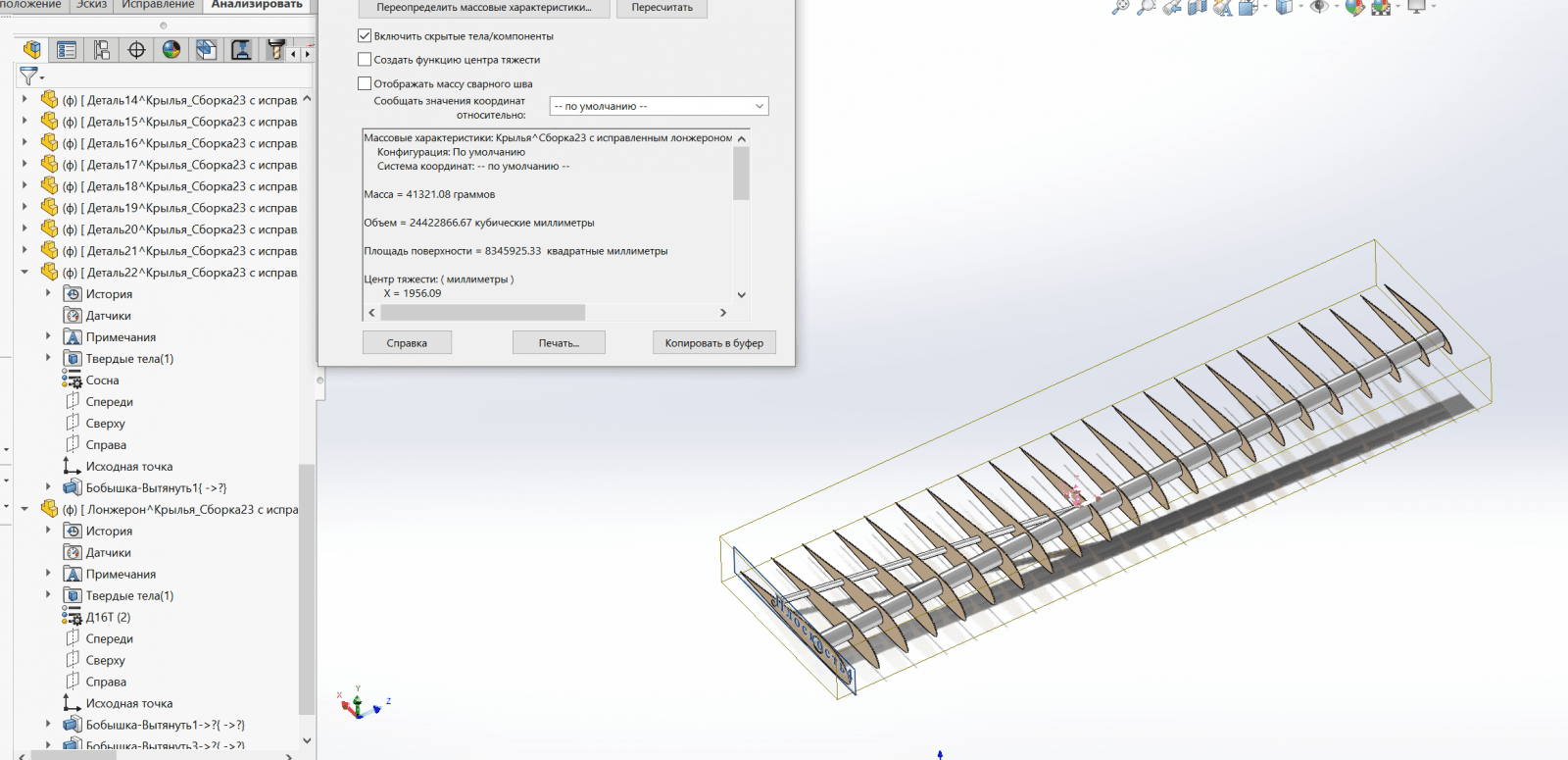Uncheck include hidden bodies/components option
The height and width of the screenshot is (760, 1568).
tap(365, 36)
